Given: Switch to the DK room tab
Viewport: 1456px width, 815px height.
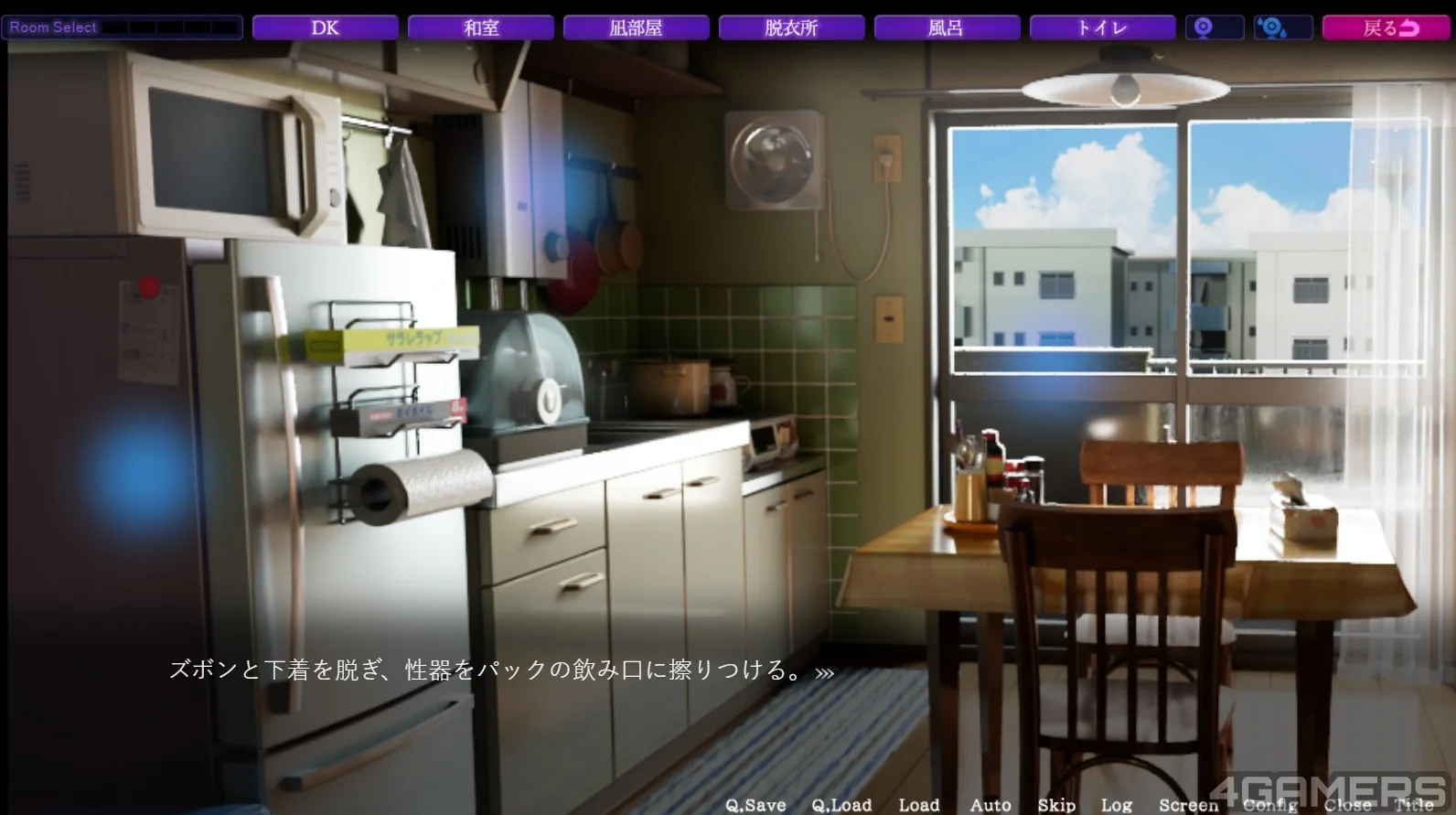Looking at the screenshot, I should coord(326,27).
